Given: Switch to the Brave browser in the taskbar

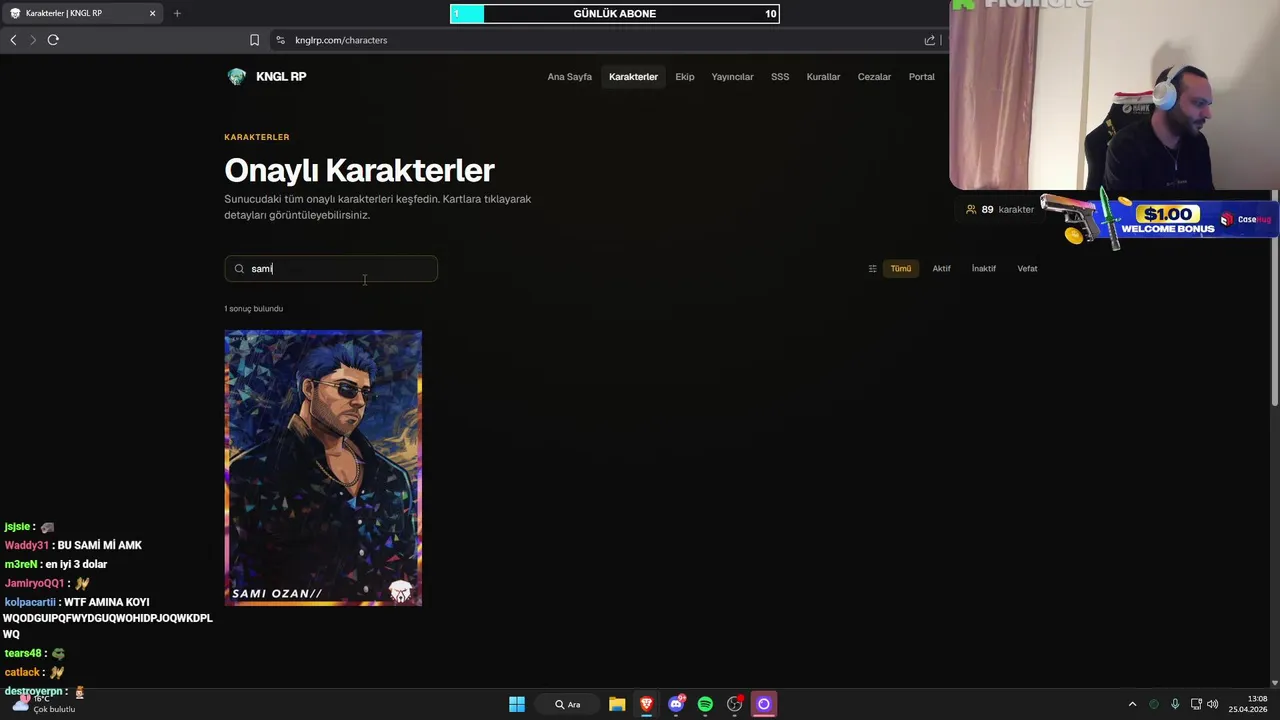Looking at the screenshot, I should pos(647,704).
